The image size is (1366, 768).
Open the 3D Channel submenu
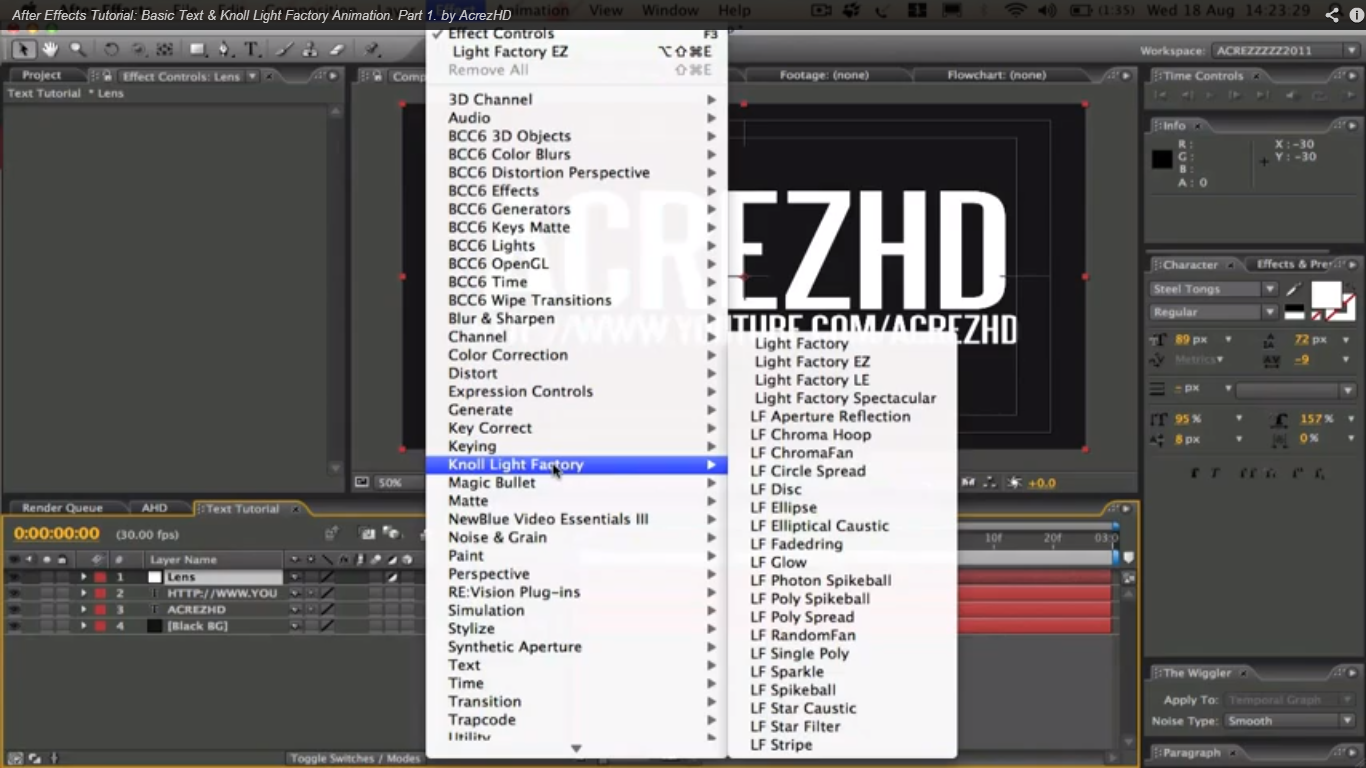coord(577,99)
